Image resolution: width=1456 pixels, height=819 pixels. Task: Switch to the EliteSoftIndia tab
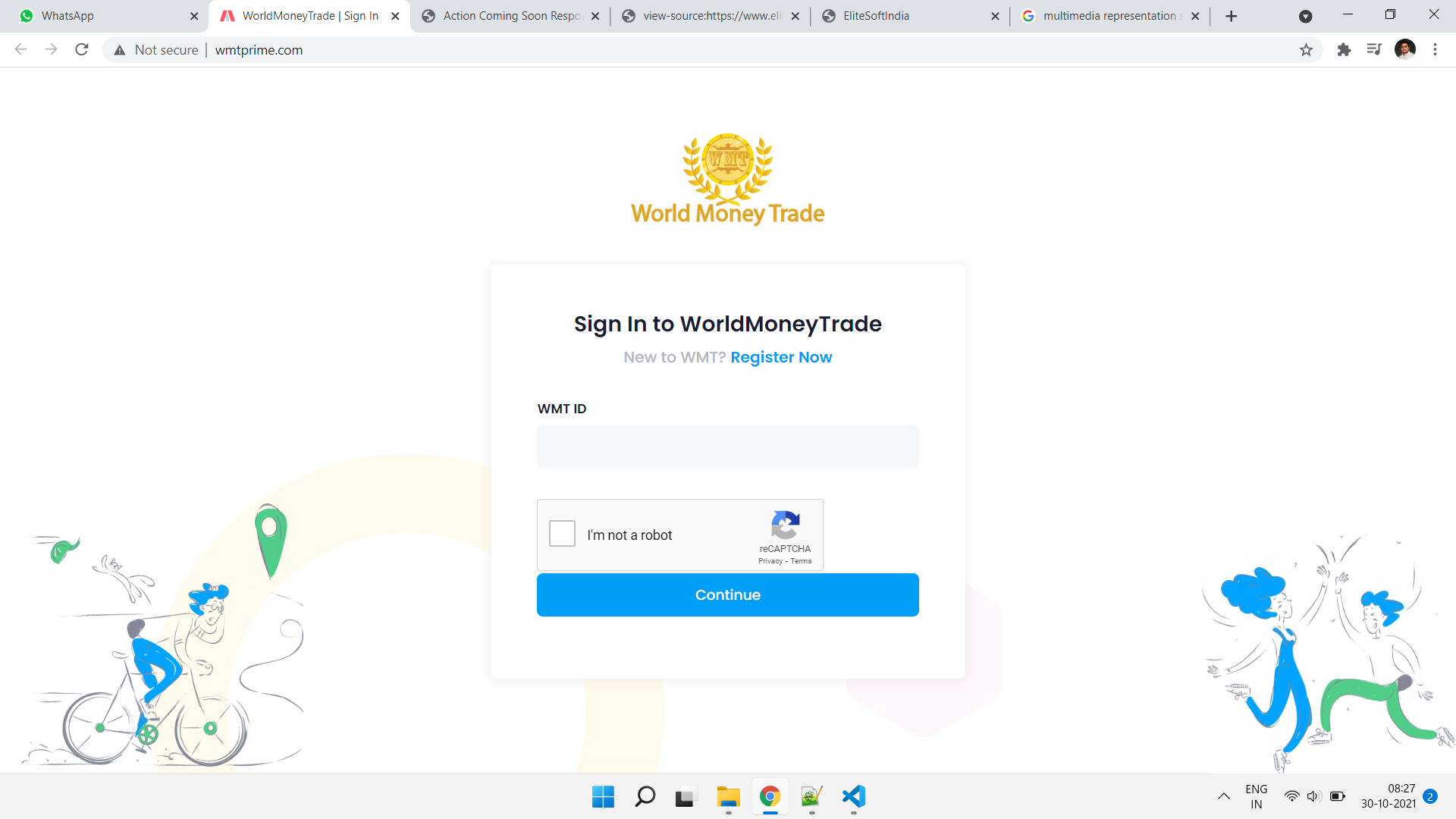coord(910,16)
